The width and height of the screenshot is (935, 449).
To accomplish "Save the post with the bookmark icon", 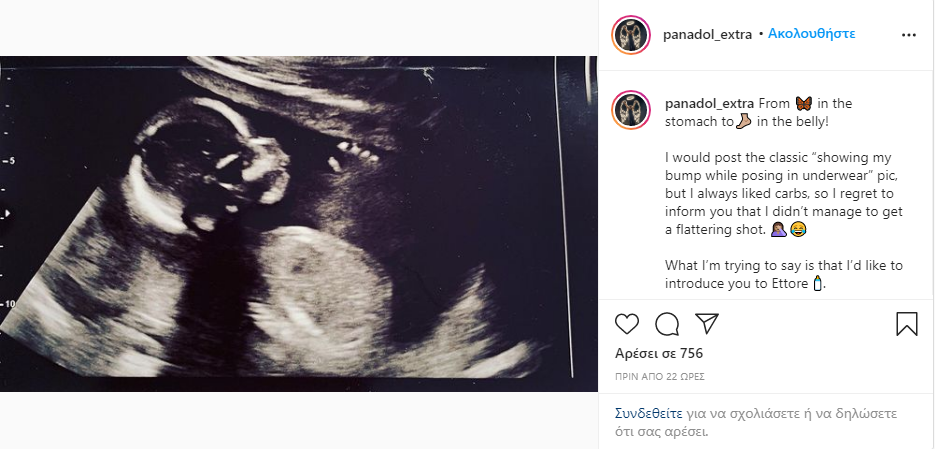I will [906, 324].
